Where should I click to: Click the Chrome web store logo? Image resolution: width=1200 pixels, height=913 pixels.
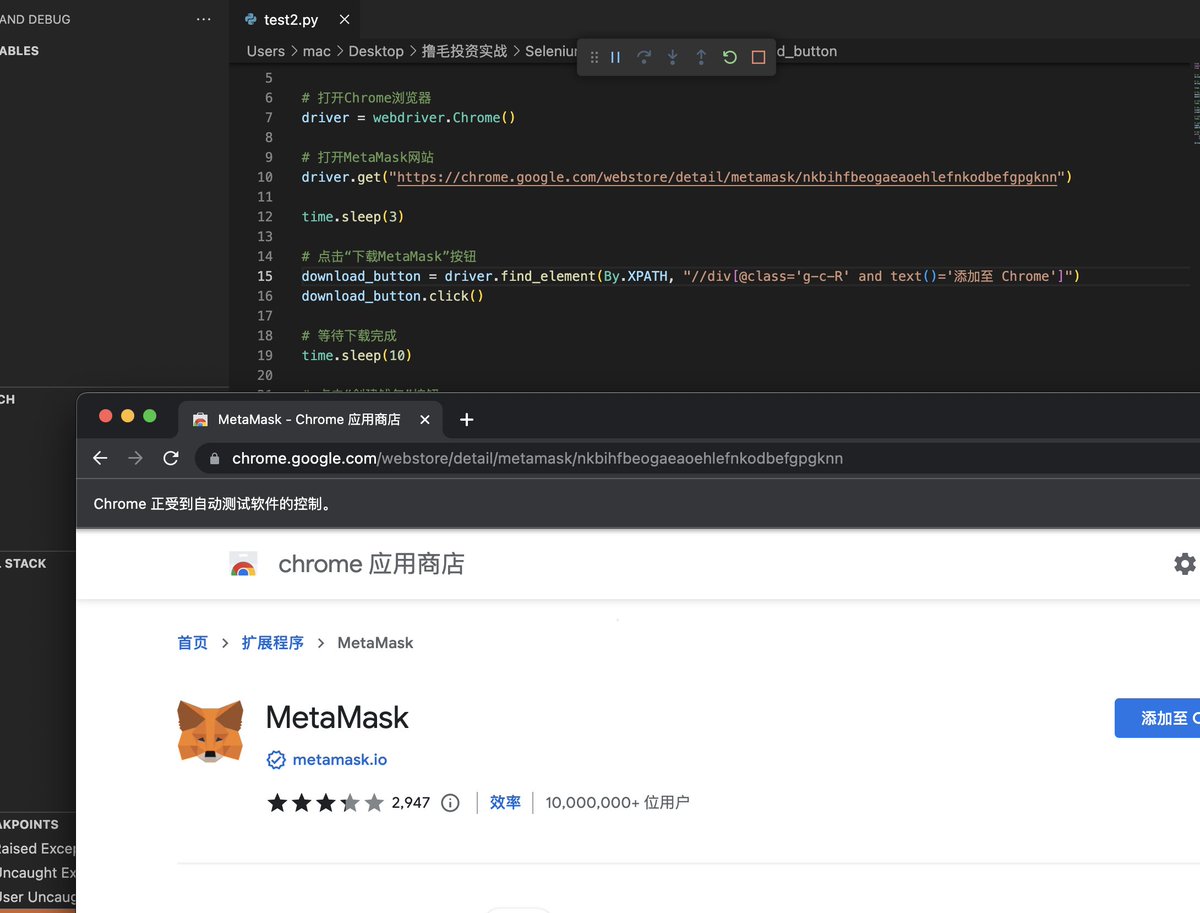click(x=243, y=564)
